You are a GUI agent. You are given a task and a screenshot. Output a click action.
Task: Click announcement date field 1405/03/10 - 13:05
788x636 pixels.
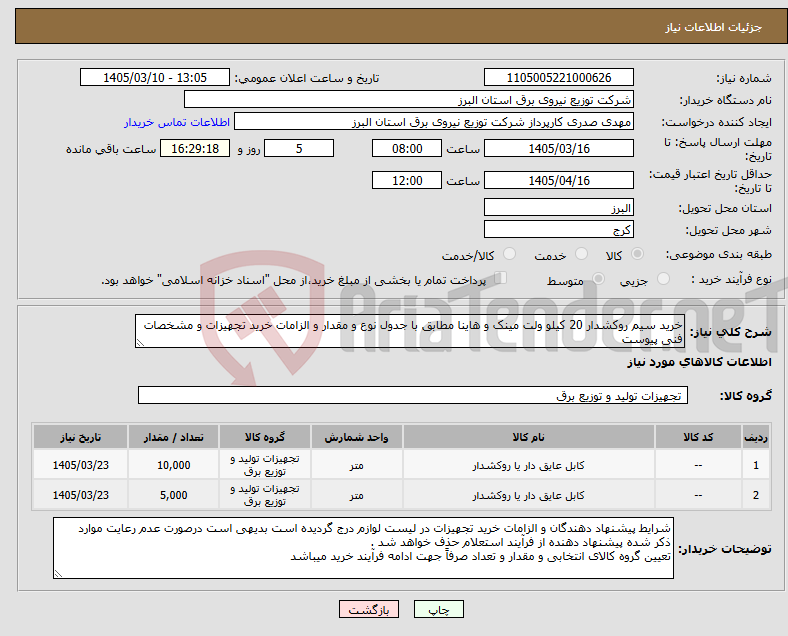coord(155,77)
